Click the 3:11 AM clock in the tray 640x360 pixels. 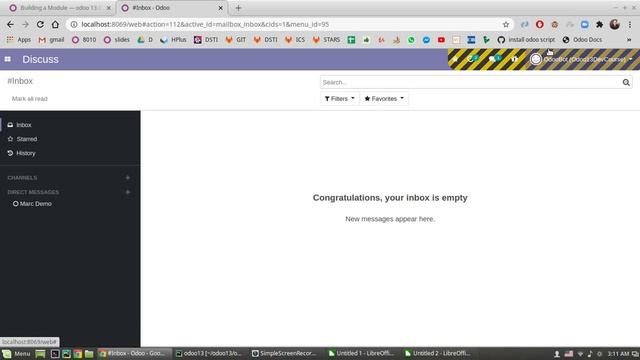tap(618, 353)
